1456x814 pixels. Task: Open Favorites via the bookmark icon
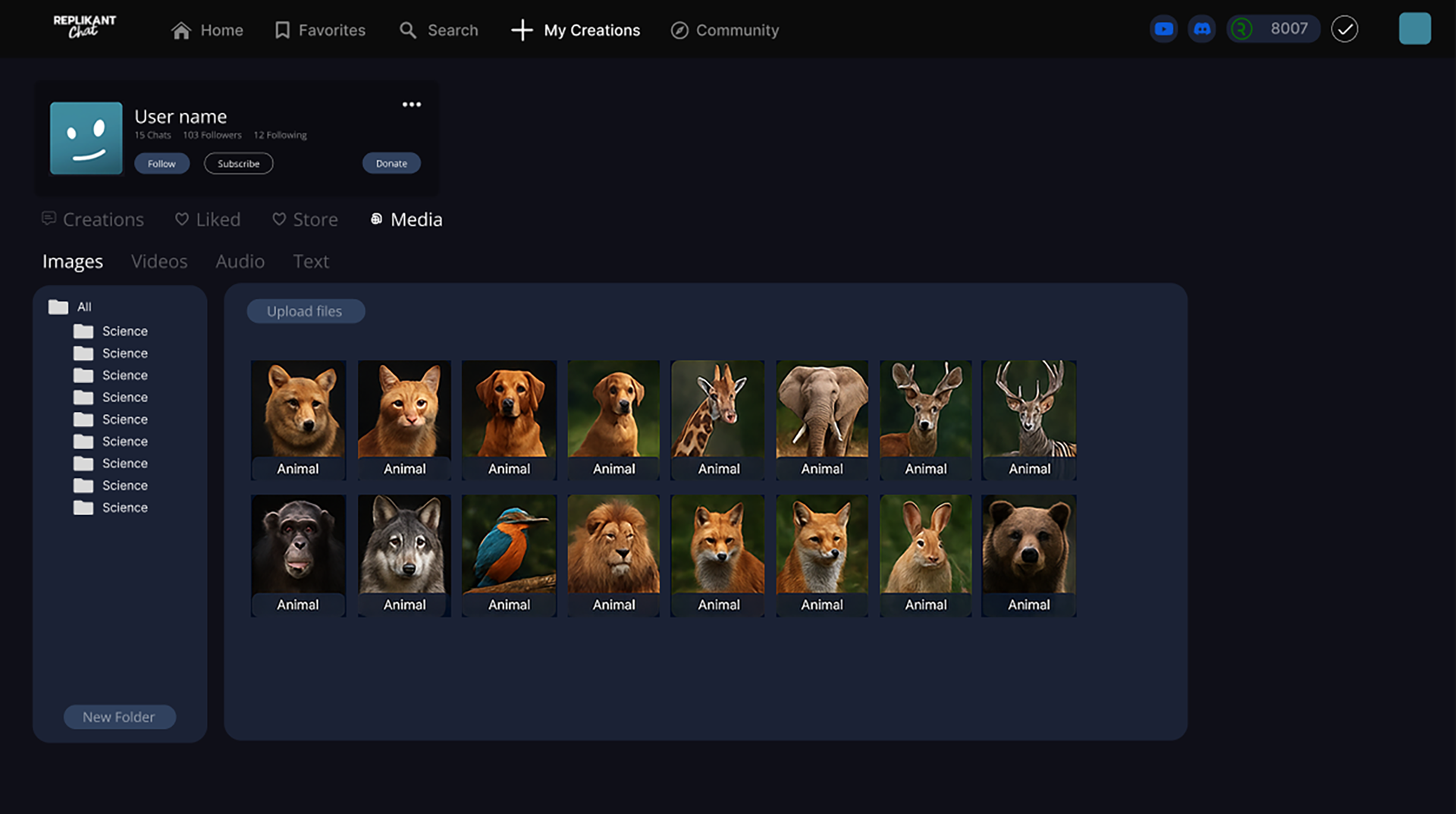pyautogui.click(x=282, y=30)
